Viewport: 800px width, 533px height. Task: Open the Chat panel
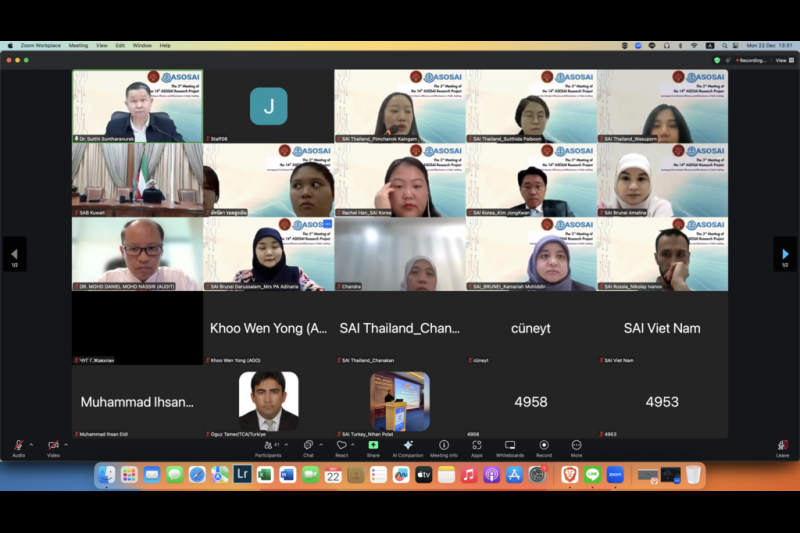pos(308,446)
